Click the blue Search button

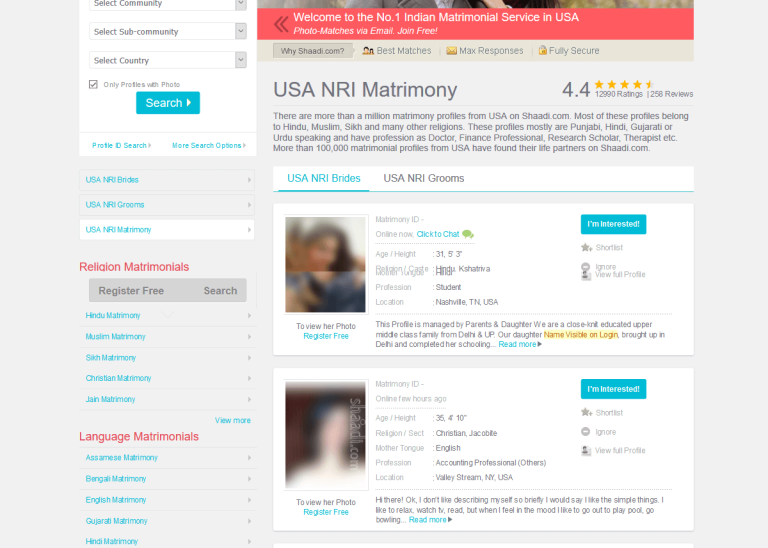point(168,103)
